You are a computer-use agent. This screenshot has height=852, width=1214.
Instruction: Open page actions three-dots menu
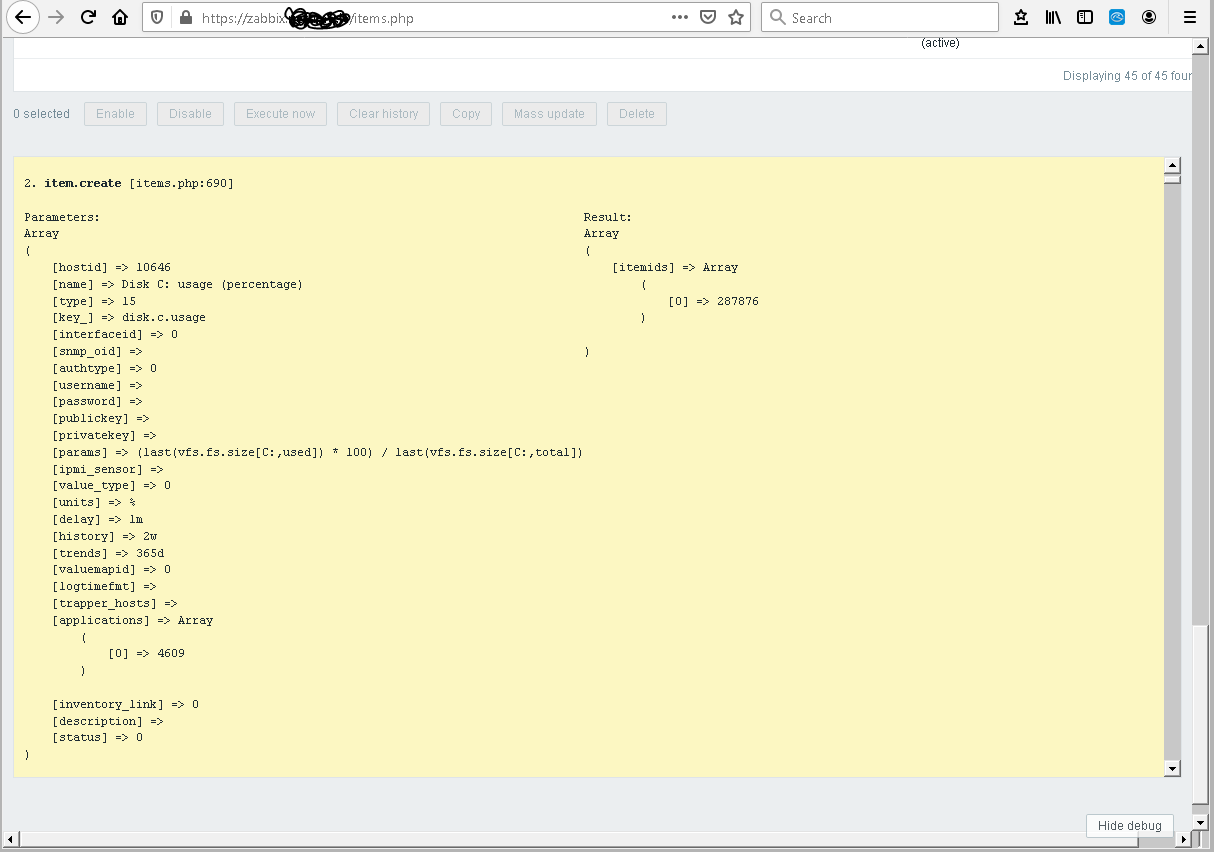click(x=680, y=18)
